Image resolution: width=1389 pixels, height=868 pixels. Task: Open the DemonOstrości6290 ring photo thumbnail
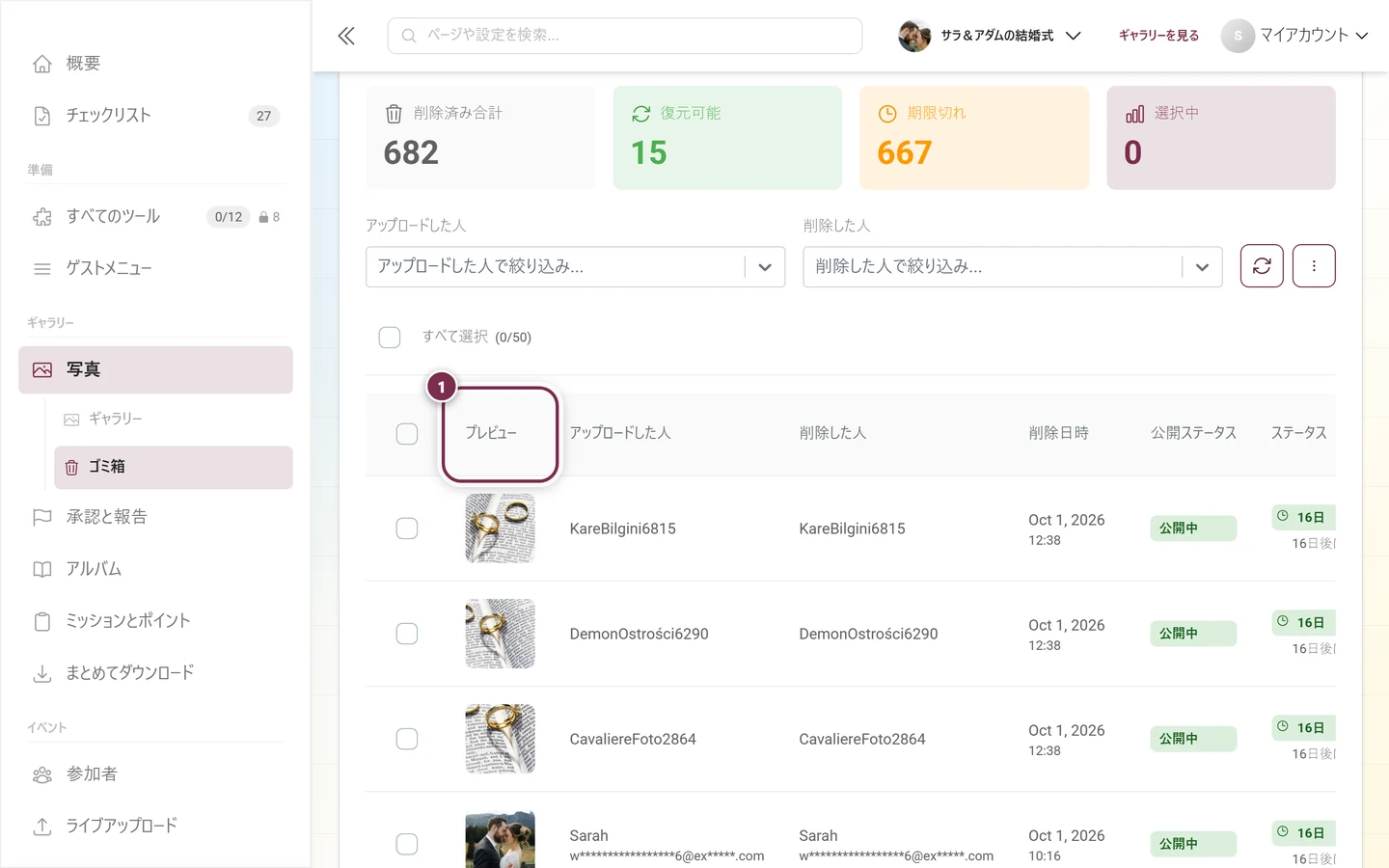pyautogui.click(x=500, y=634)
